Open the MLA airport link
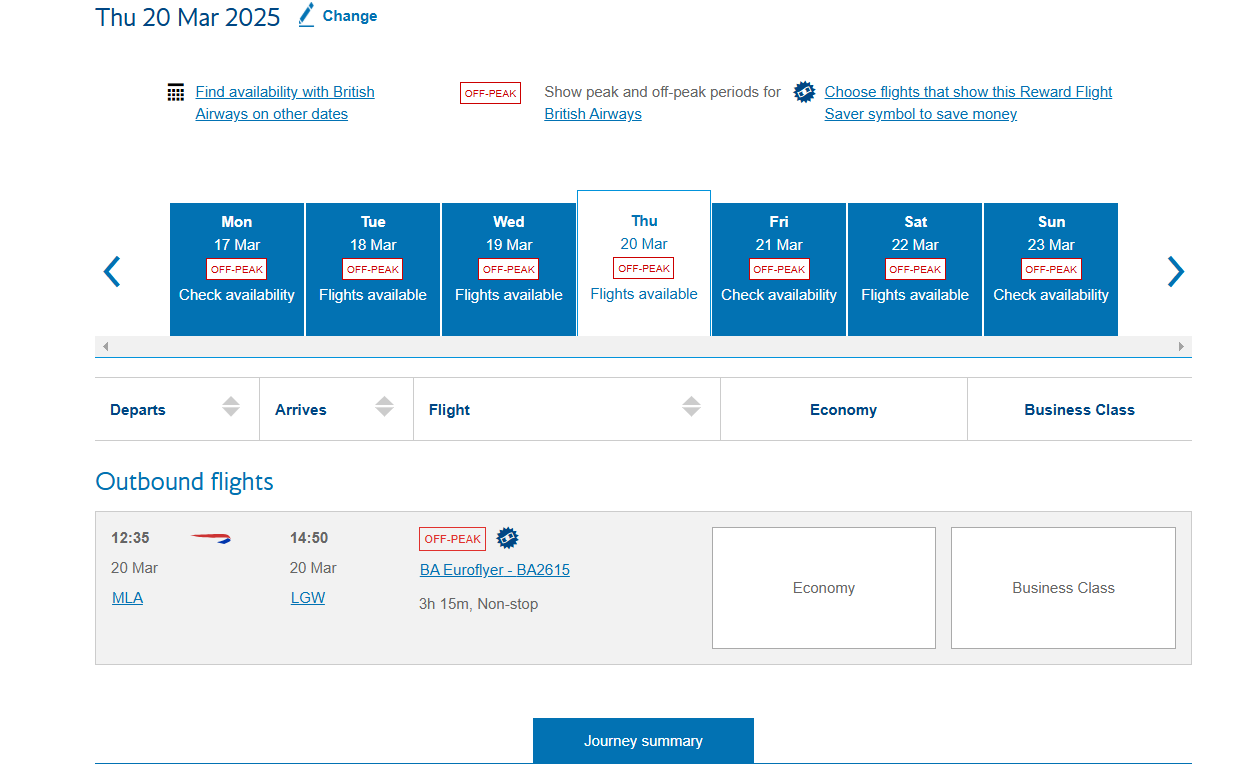The width and height of the screenshot is (1257, 772). [127, 598]
